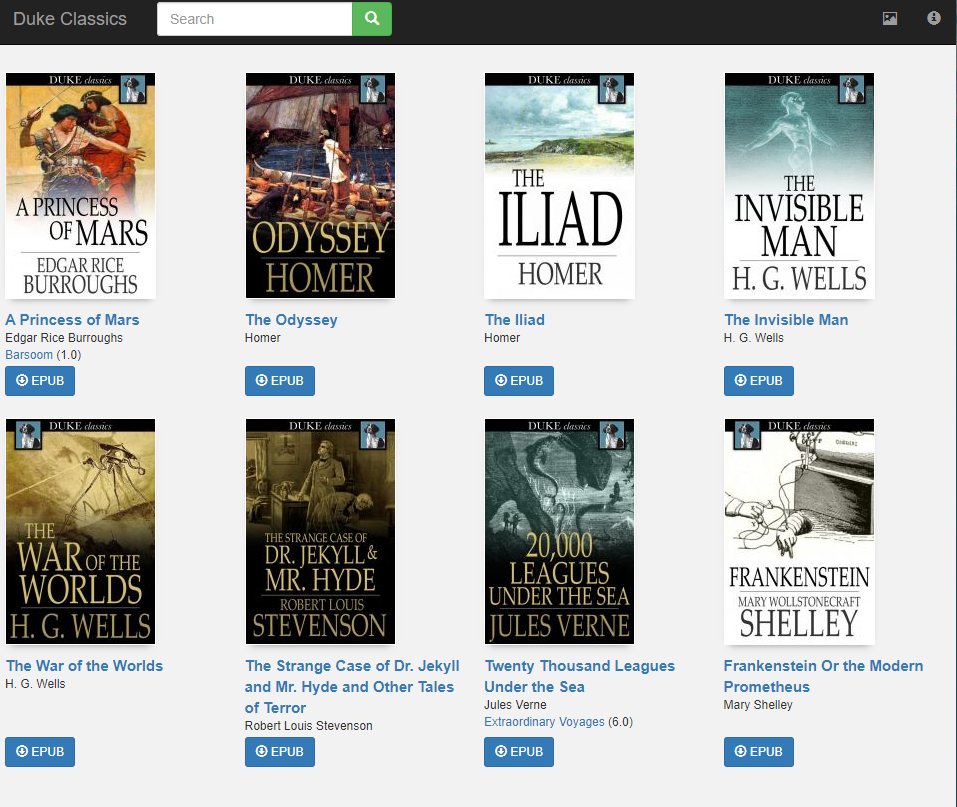Open the Frankenstein cover thumbnail
The image size is (957, 807).
tap(800, 532)
